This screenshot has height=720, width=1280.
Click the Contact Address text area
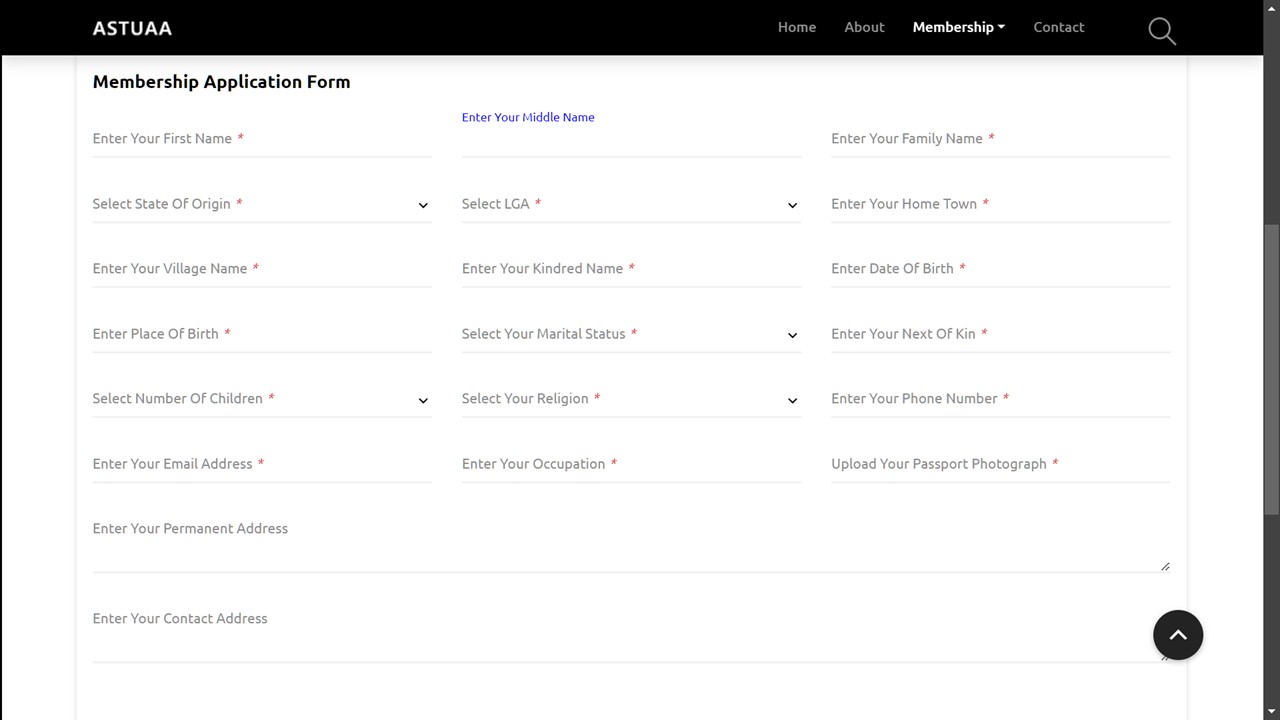tap(631, 632)
